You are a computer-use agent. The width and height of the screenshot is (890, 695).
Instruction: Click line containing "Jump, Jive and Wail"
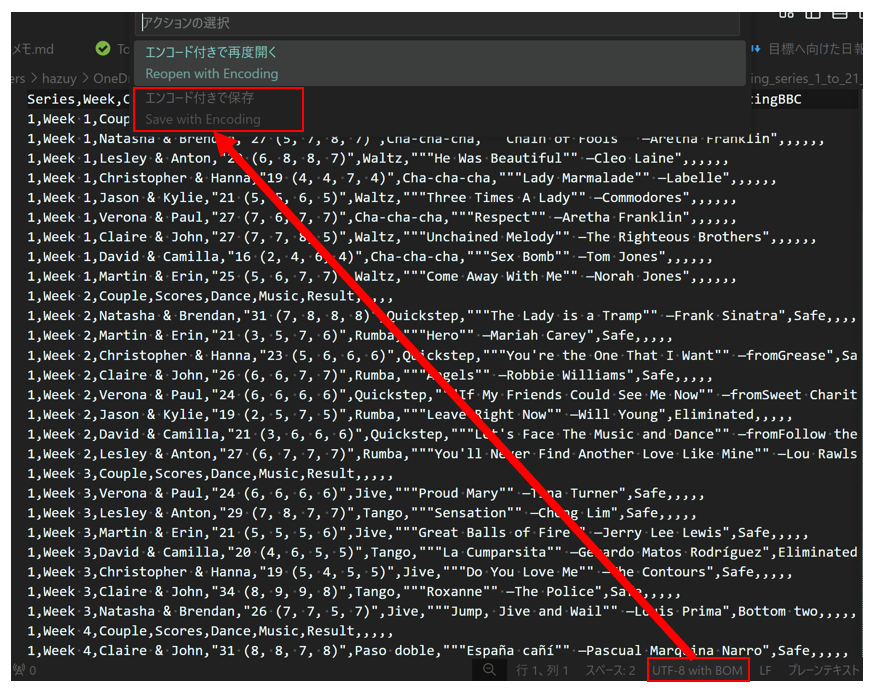[442, 612]
